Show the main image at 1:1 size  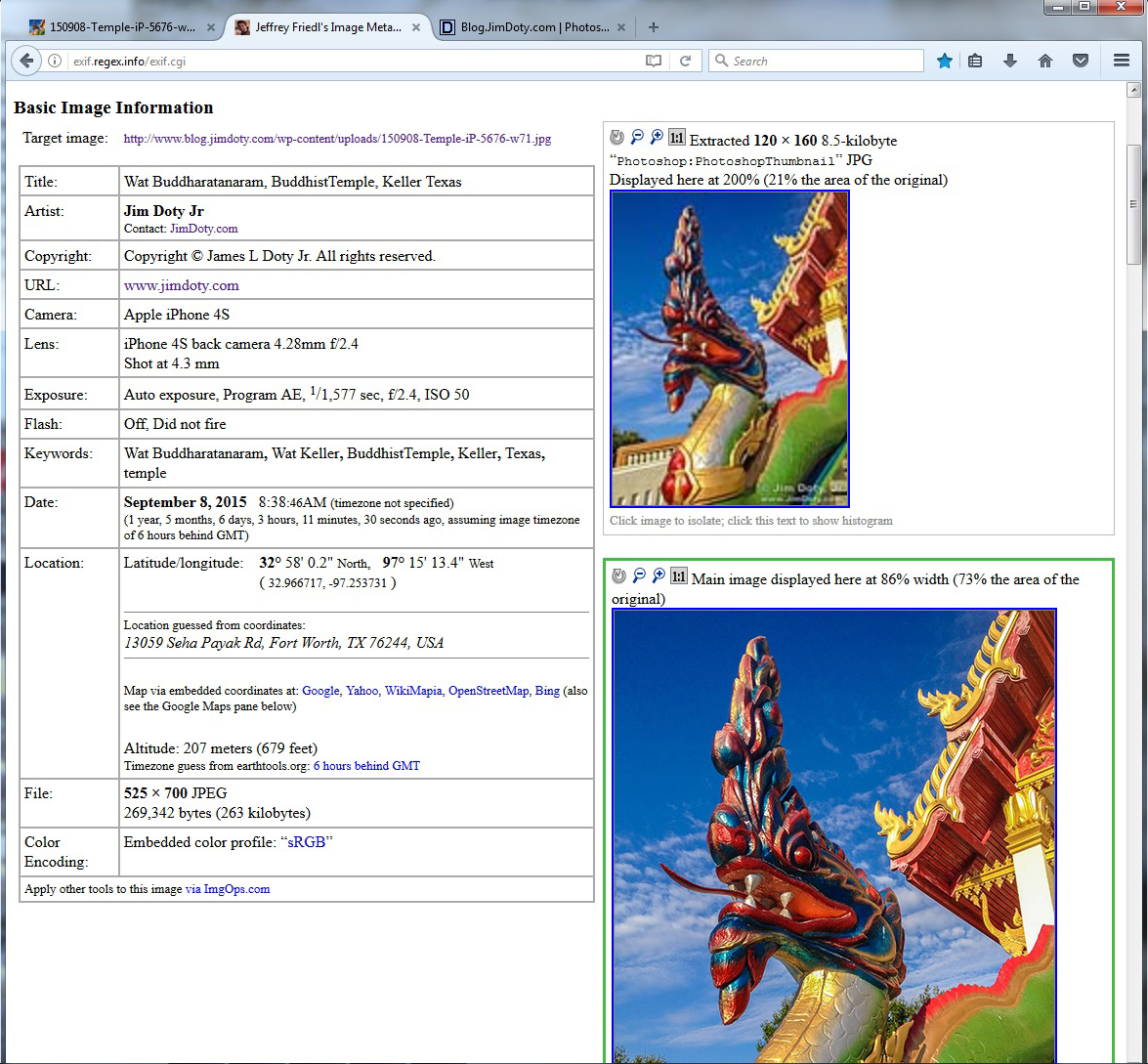[x=679, y=575]
